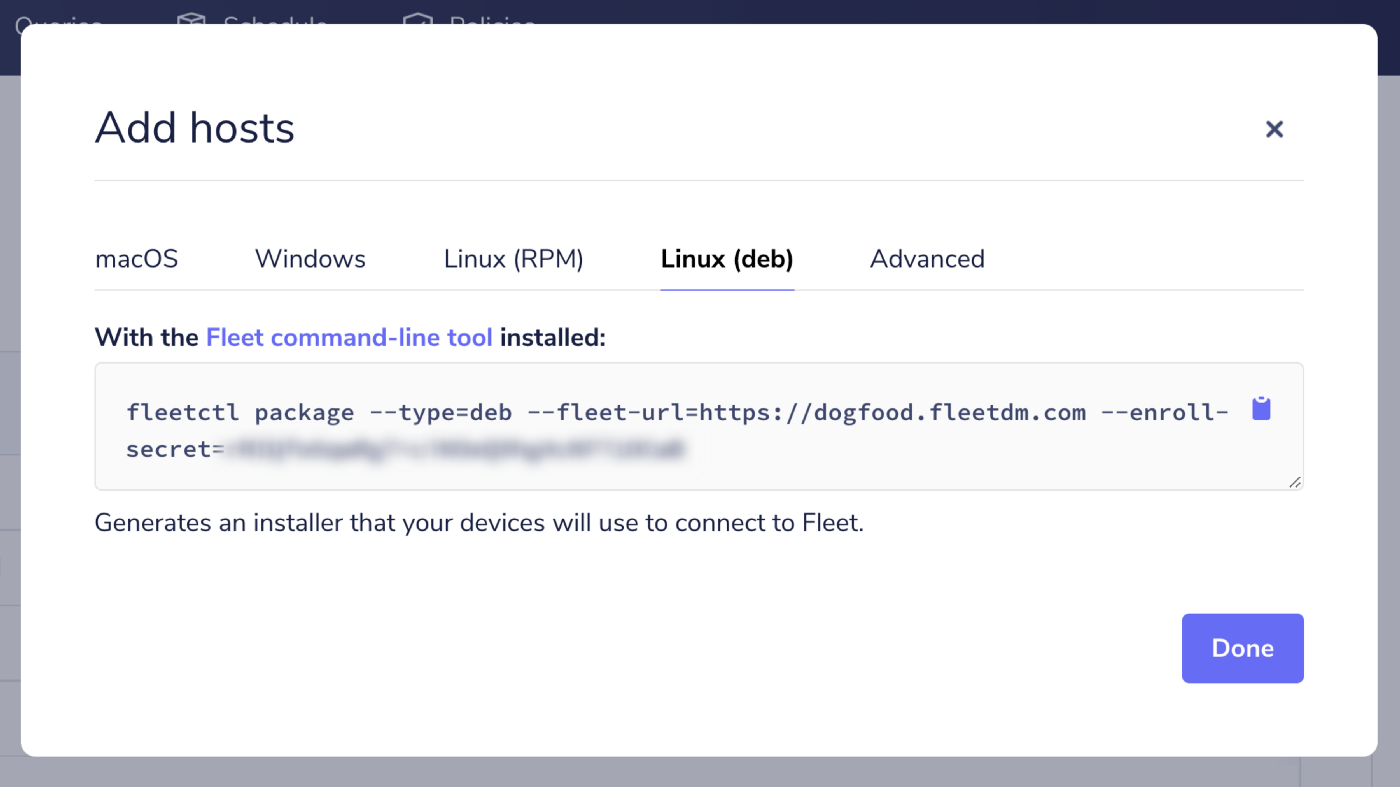The width and height of the screenshot is (1400, 787).
Task: Click the 'Generates an installer' description text
Action: [479, 522]
